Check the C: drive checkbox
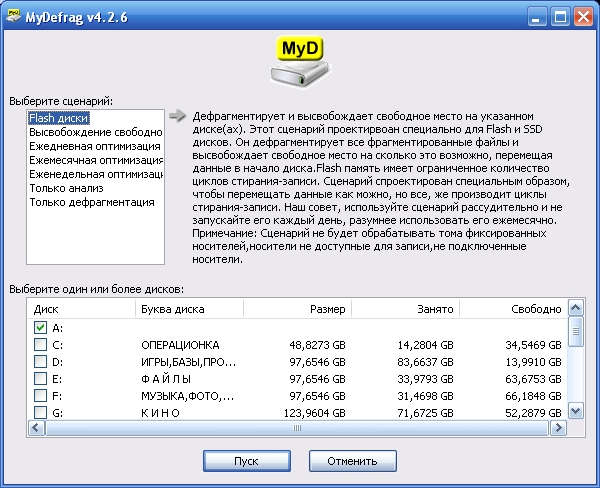Viewport: 600px width, 488px height. click(x=40, y=344)
